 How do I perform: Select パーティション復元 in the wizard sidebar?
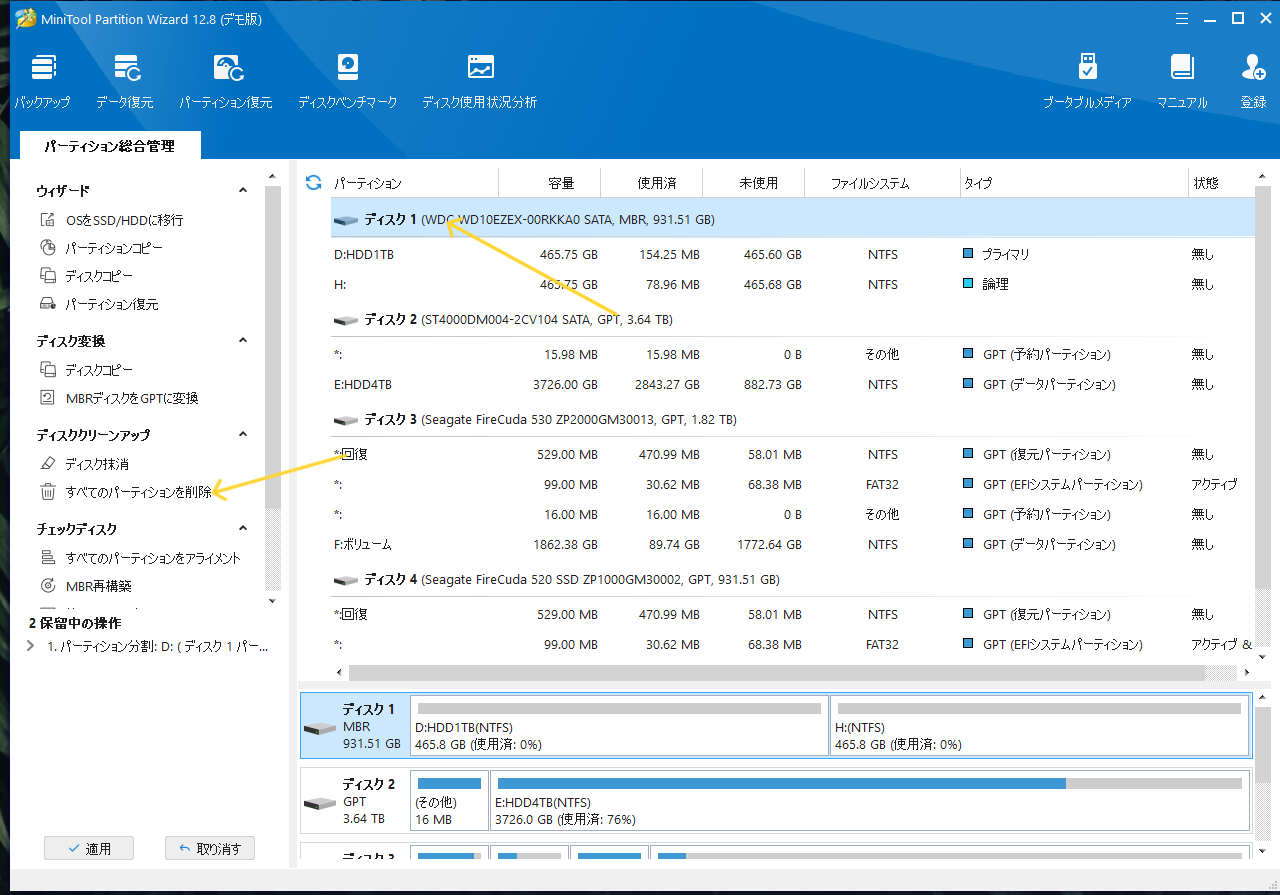pos(112,304)
